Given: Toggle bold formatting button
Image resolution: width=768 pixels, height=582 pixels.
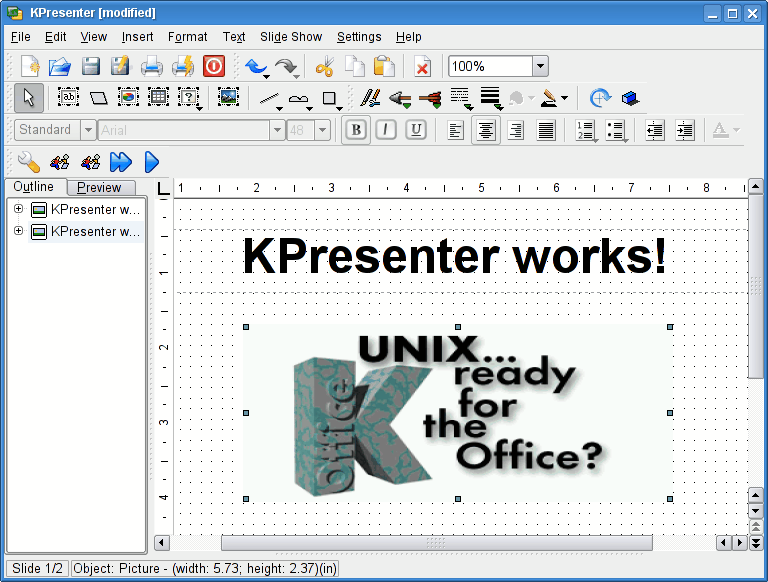Looking at the screenshot, I should coord(355,130).
